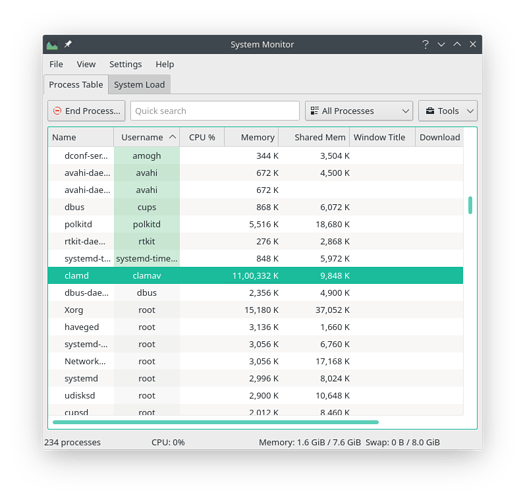Screen dimensions: 525x500
Task: Sort by the Memory column header
Action: 252,137
